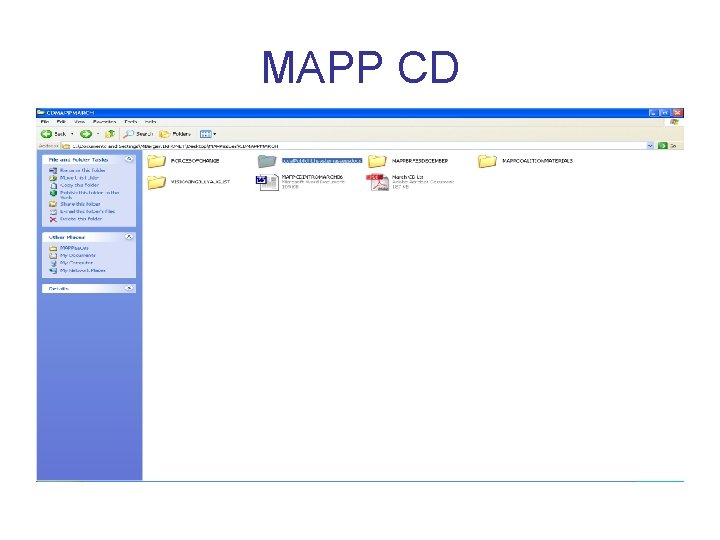Click Move this folder link
This screenshot has height=540, width=720.
point(79,177)
